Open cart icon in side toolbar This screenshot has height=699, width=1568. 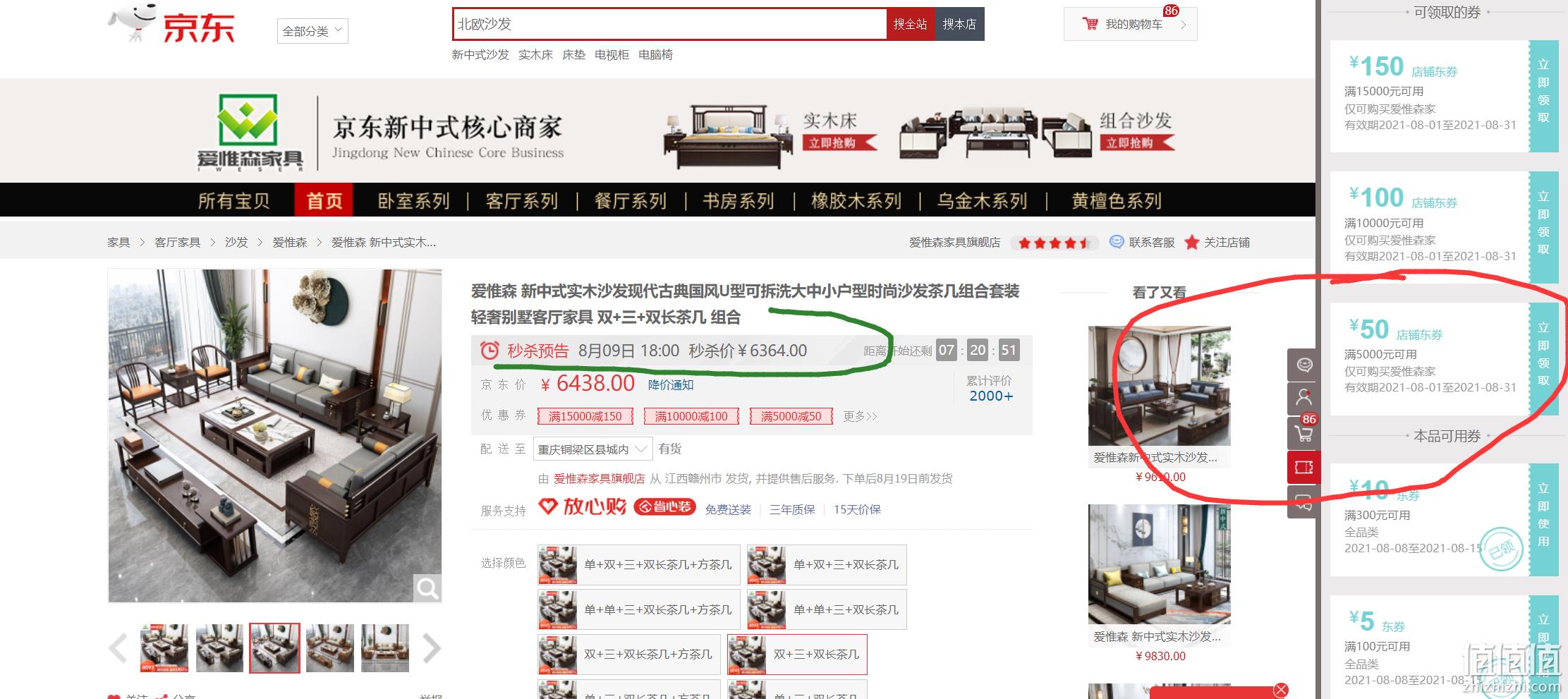click(x=1303, y=432)
